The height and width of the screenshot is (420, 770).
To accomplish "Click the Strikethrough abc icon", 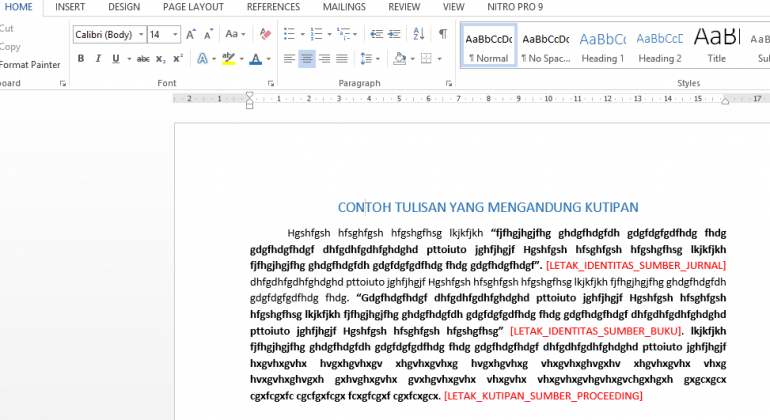I will 143,59.
